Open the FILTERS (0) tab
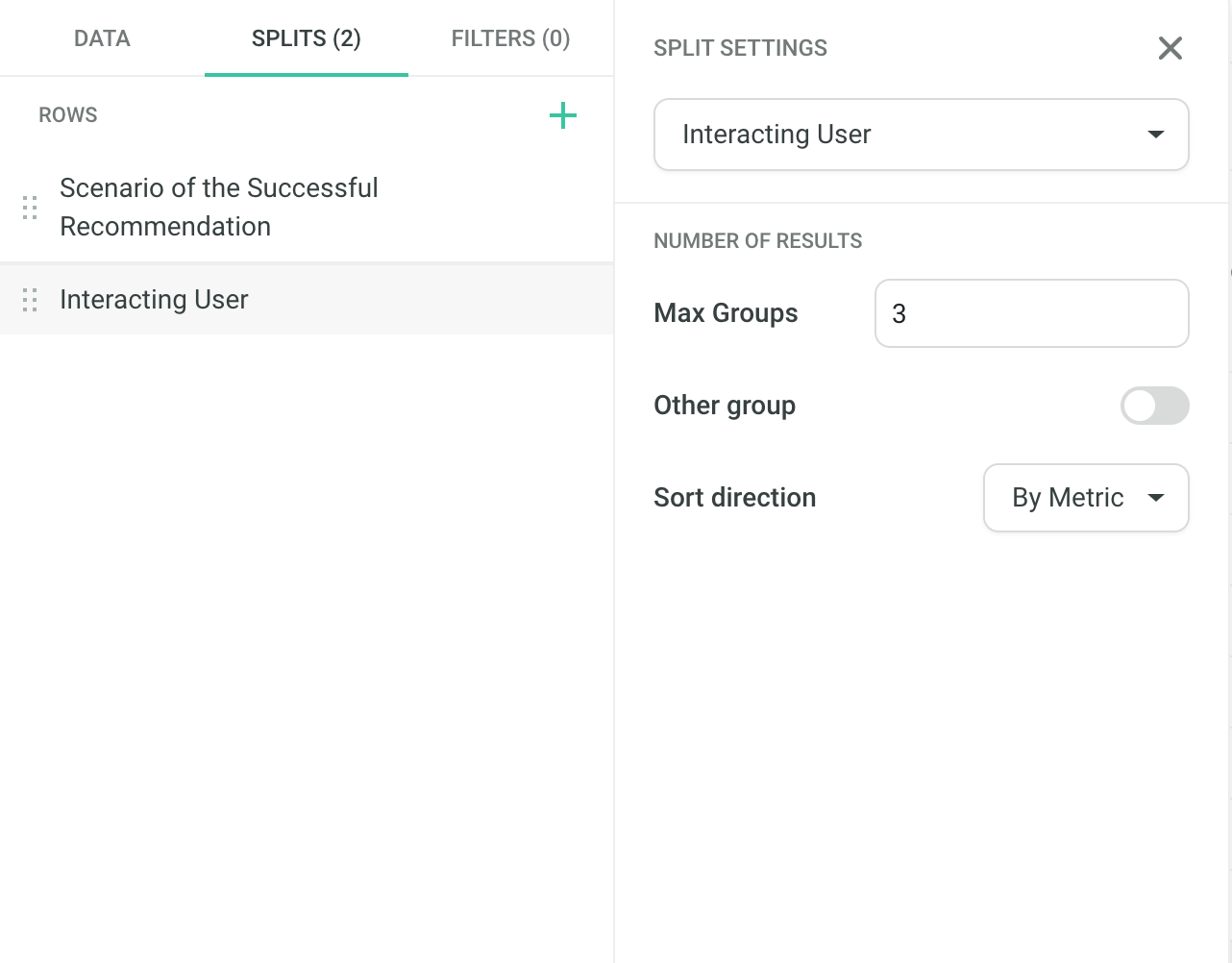 coord(510,38)
